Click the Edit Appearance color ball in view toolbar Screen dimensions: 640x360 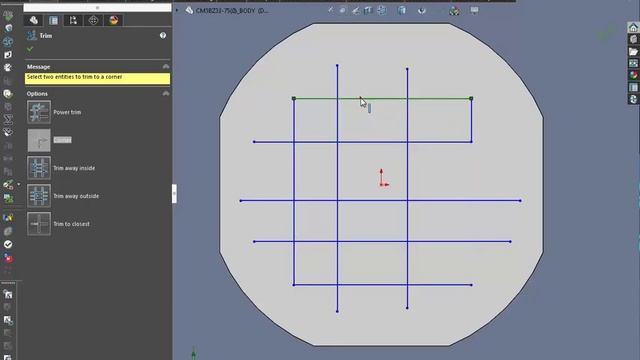pyautogui.click(x=454, y=11)
